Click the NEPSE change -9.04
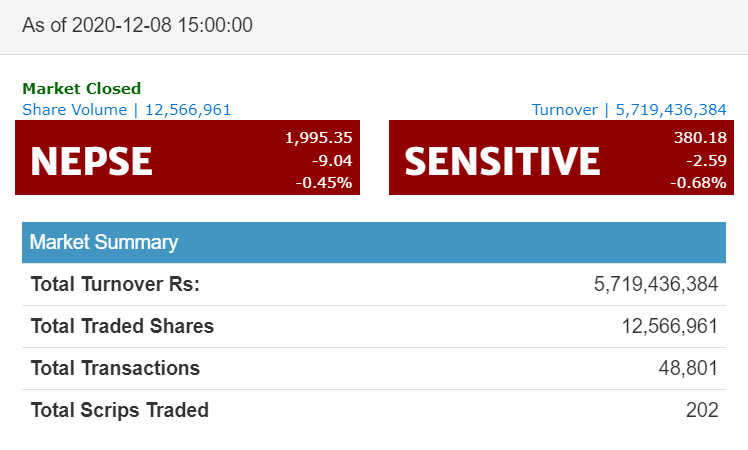The width and height of the screenshot is (748, 450). (x=332, y=160)
